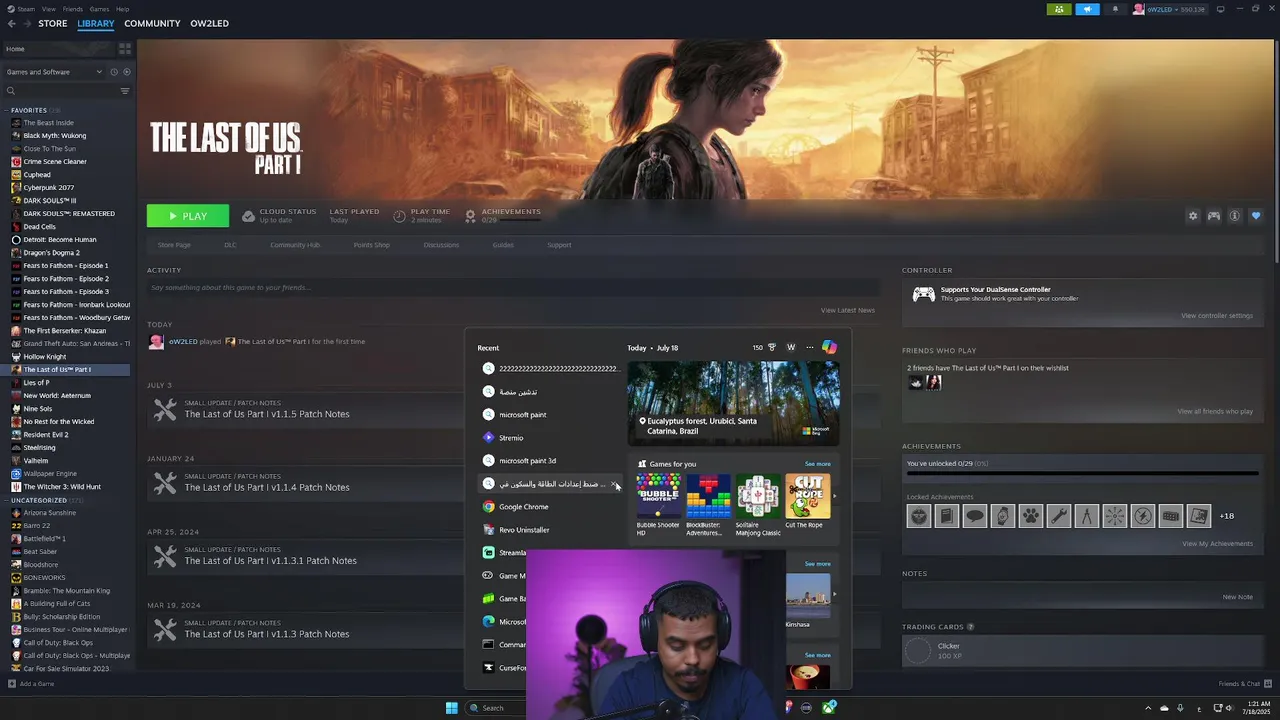Open the Games menu
Screen dimensions: 1280x720
(x=99, y=9)
